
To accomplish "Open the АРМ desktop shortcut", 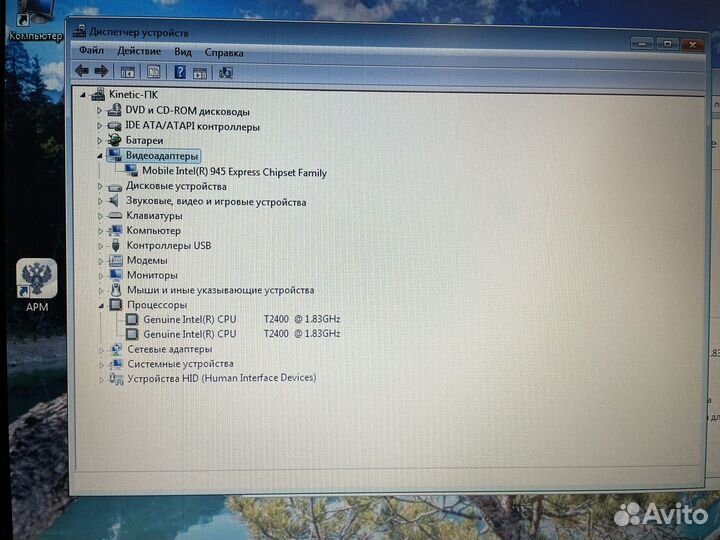I will (x=37, y=285).
